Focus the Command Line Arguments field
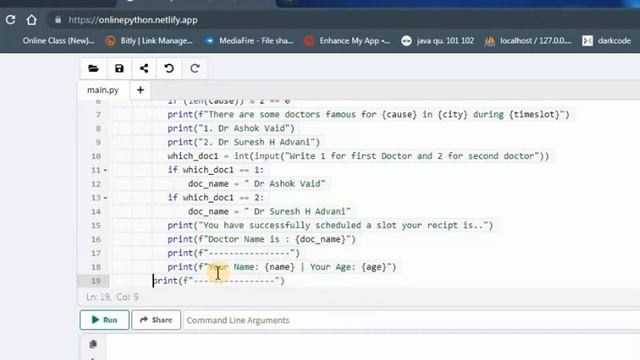 (411, 320)
